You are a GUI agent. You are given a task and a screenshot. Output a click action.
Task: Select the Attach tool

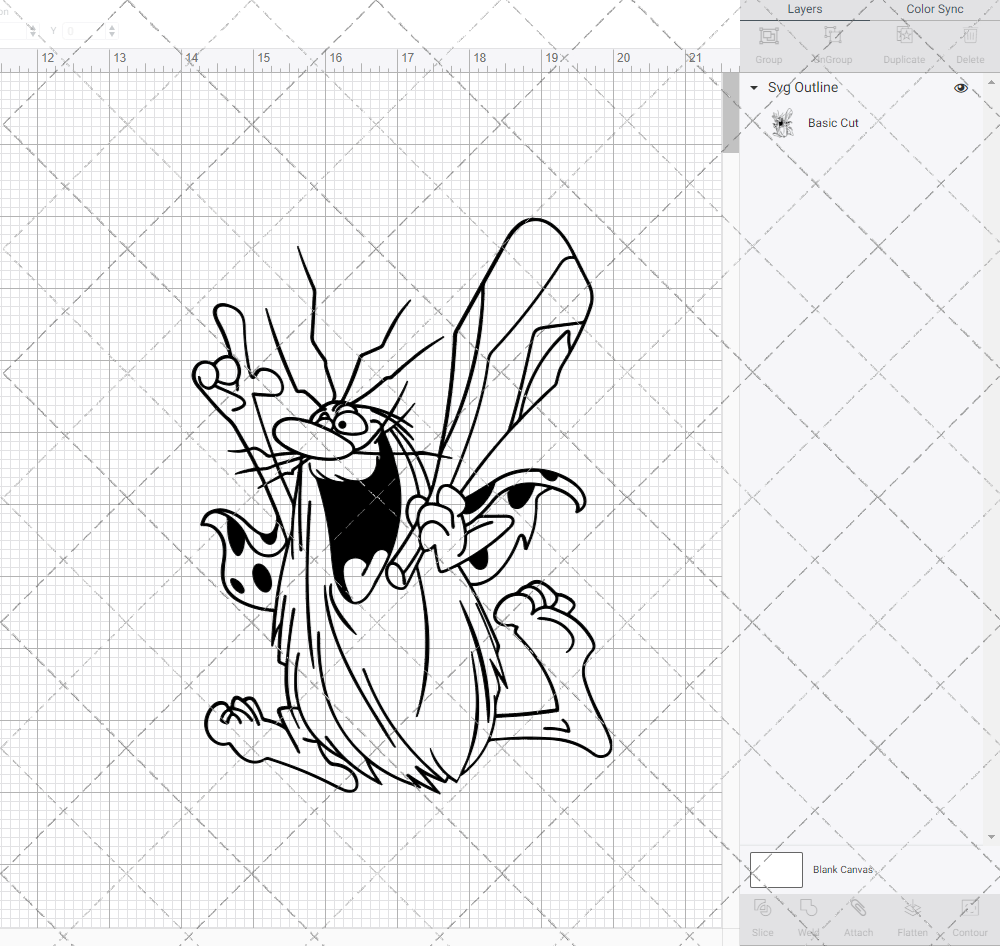click(x=858, y=915)
